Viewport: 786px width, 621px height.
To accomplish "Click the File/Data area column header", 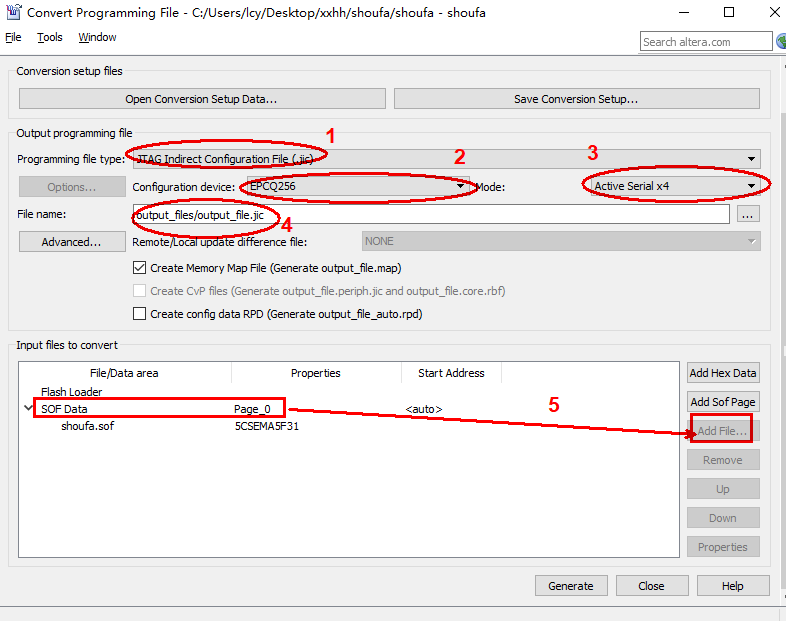I will (124, 373).
